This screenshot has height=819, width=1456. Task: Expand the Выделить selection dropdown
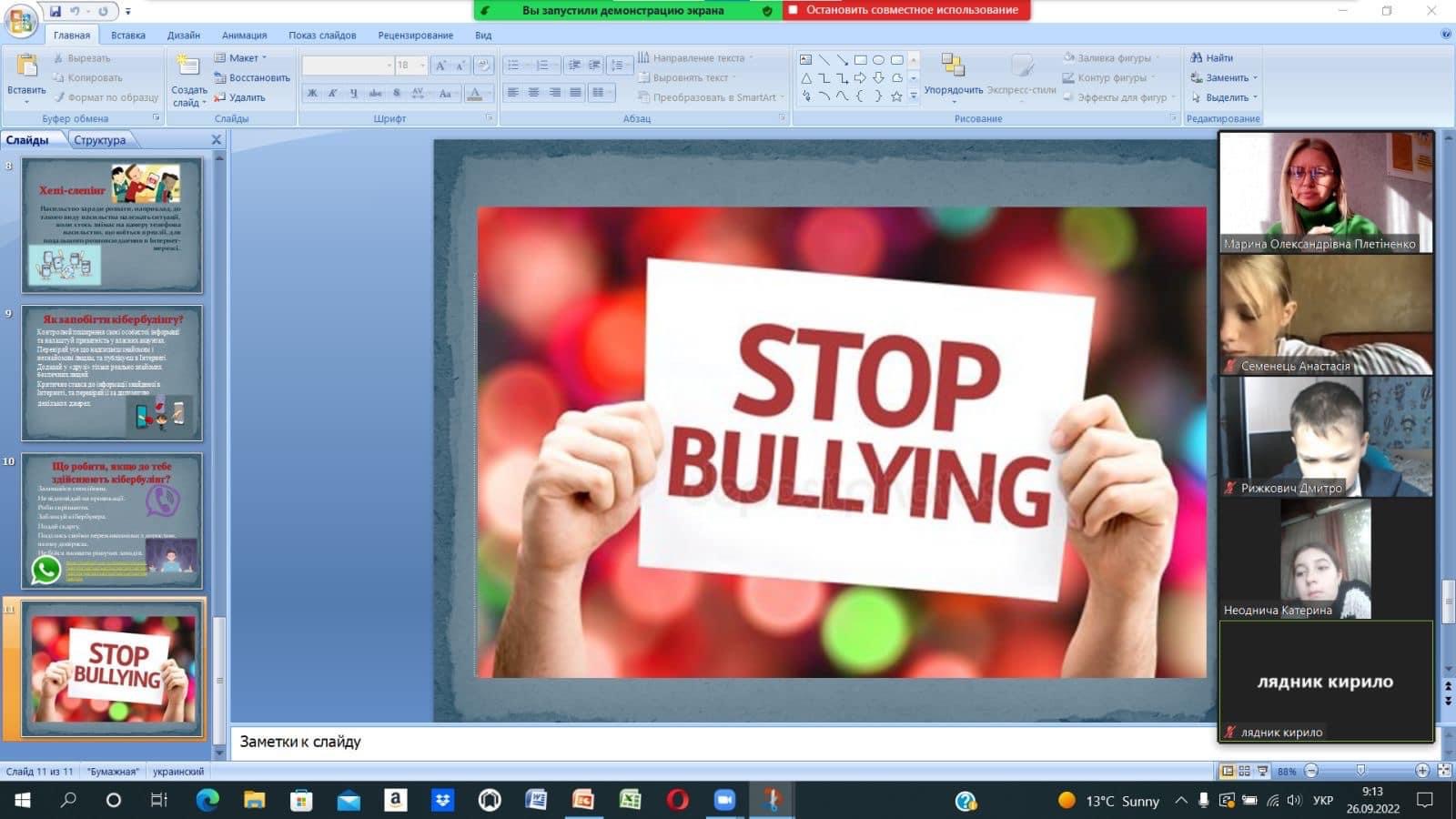pos(1224,98)
